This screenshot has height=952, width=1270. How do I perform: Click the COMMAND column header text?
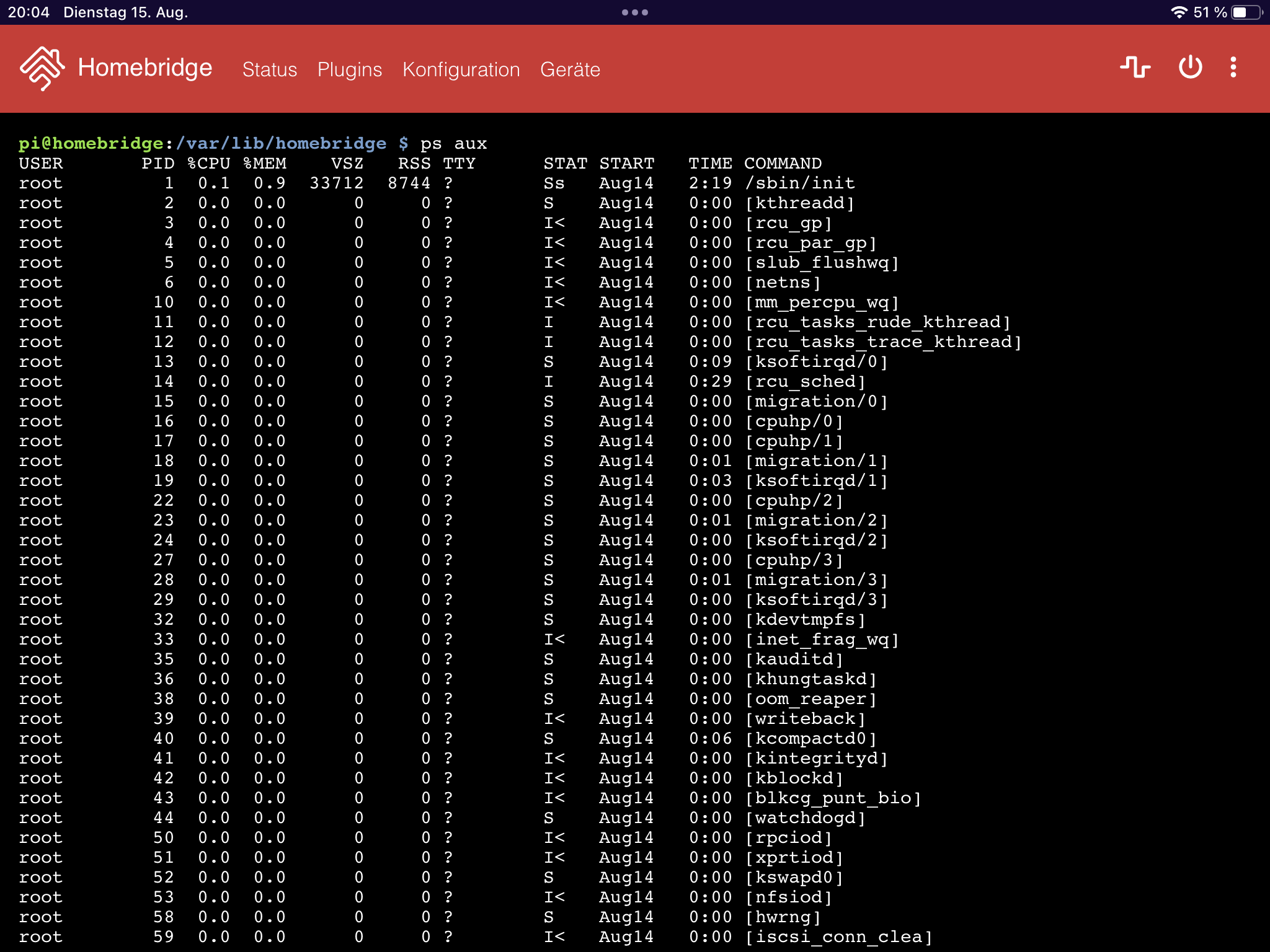[783, 164]
